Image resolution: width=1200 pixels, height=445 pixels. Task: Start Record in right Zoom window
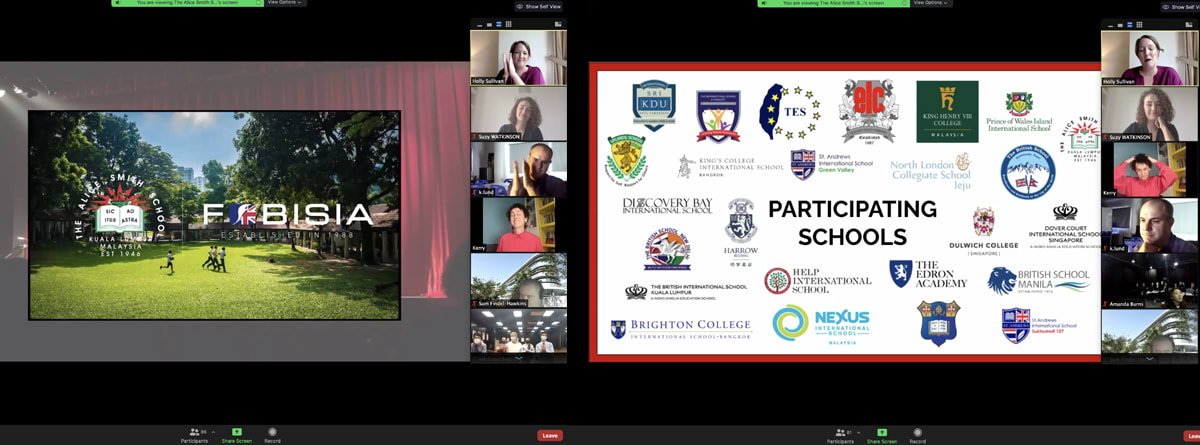(916, 435)
